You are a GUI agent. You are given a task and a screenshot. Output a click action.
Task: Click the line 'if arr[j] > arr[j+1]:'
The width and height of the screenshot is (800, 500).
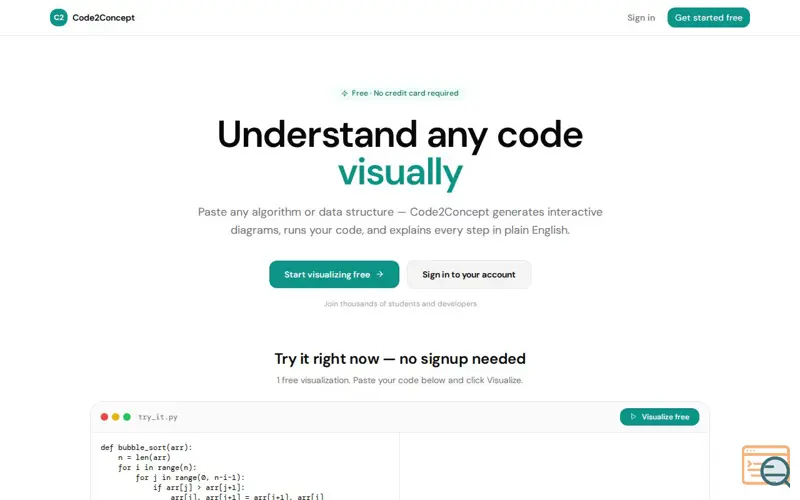click(x=199, y=487)
